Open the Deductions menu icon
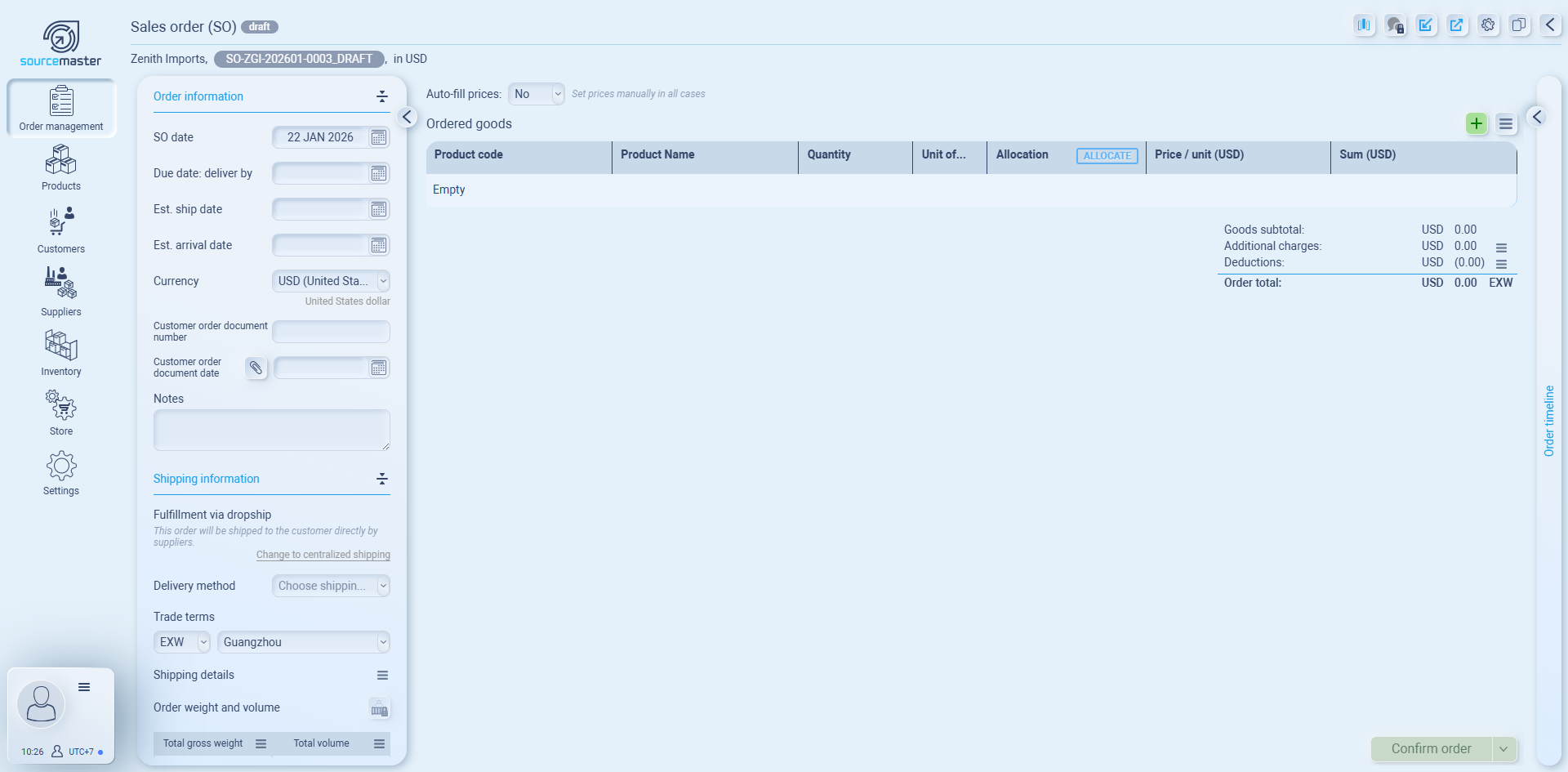The image size is (1568, 772). (1501, 264)
